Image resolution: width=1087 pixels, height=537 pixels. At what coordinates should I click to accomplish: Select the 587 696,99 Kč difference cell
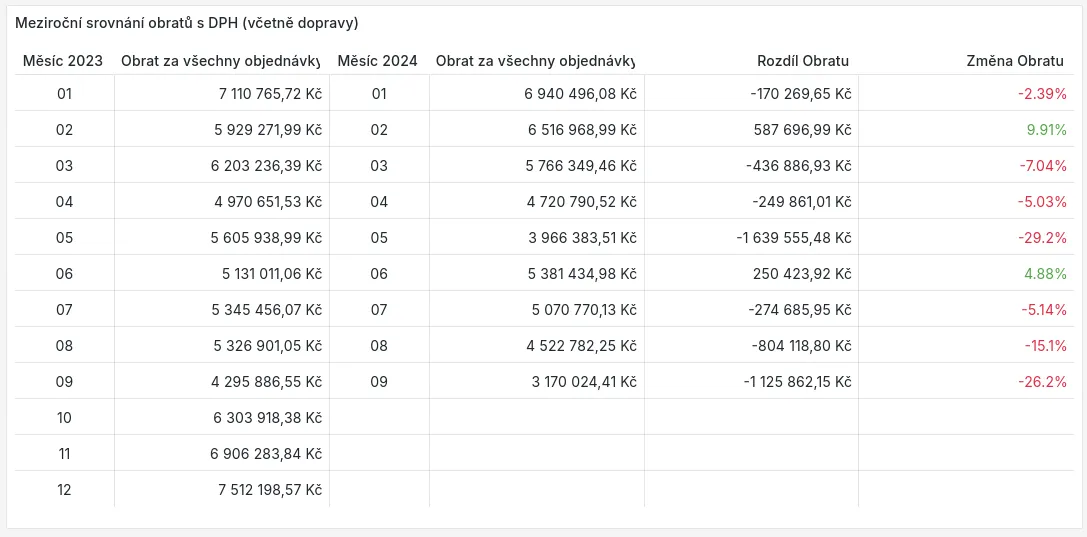[802, 130]
